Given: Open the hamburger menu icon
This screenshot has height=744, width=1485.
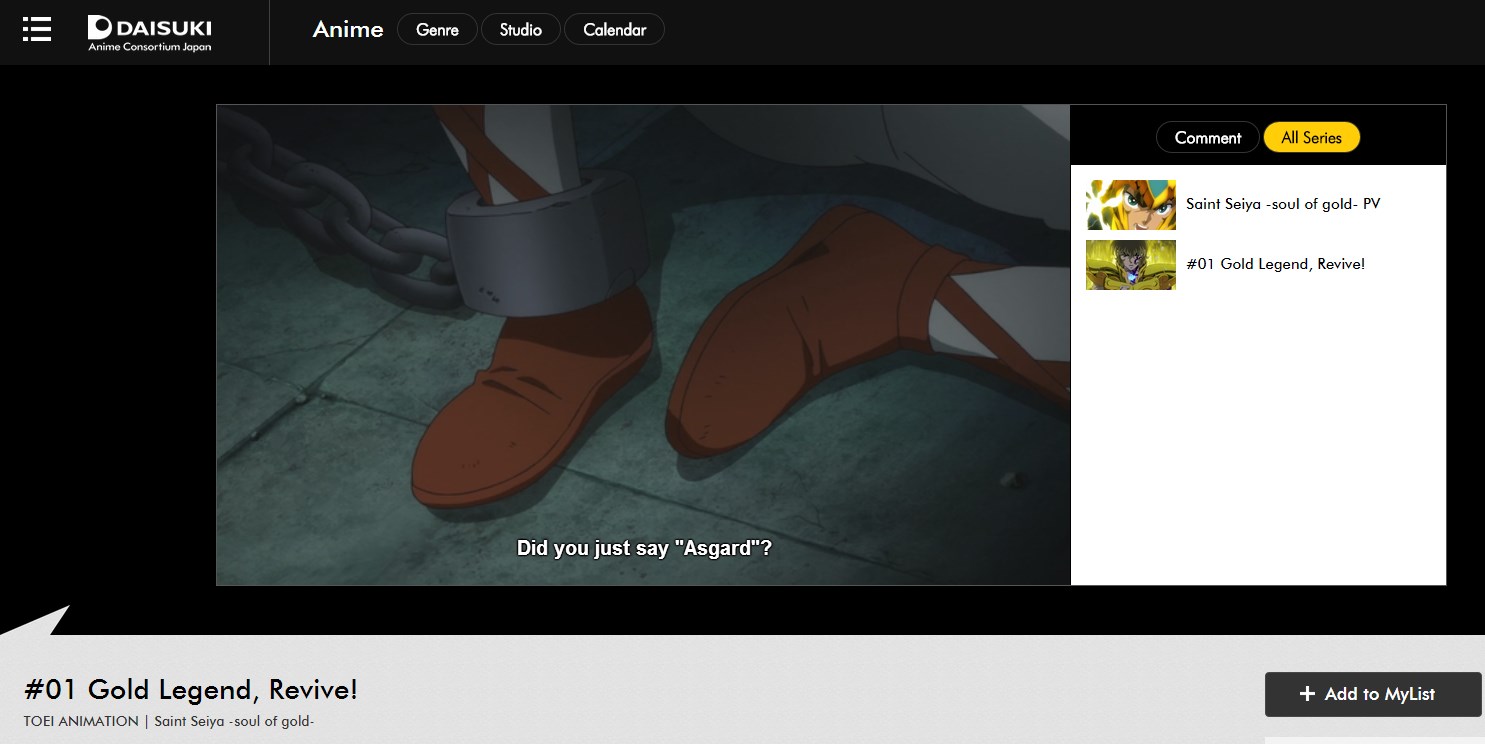Looking at the screenshot, I should (37, 29).
